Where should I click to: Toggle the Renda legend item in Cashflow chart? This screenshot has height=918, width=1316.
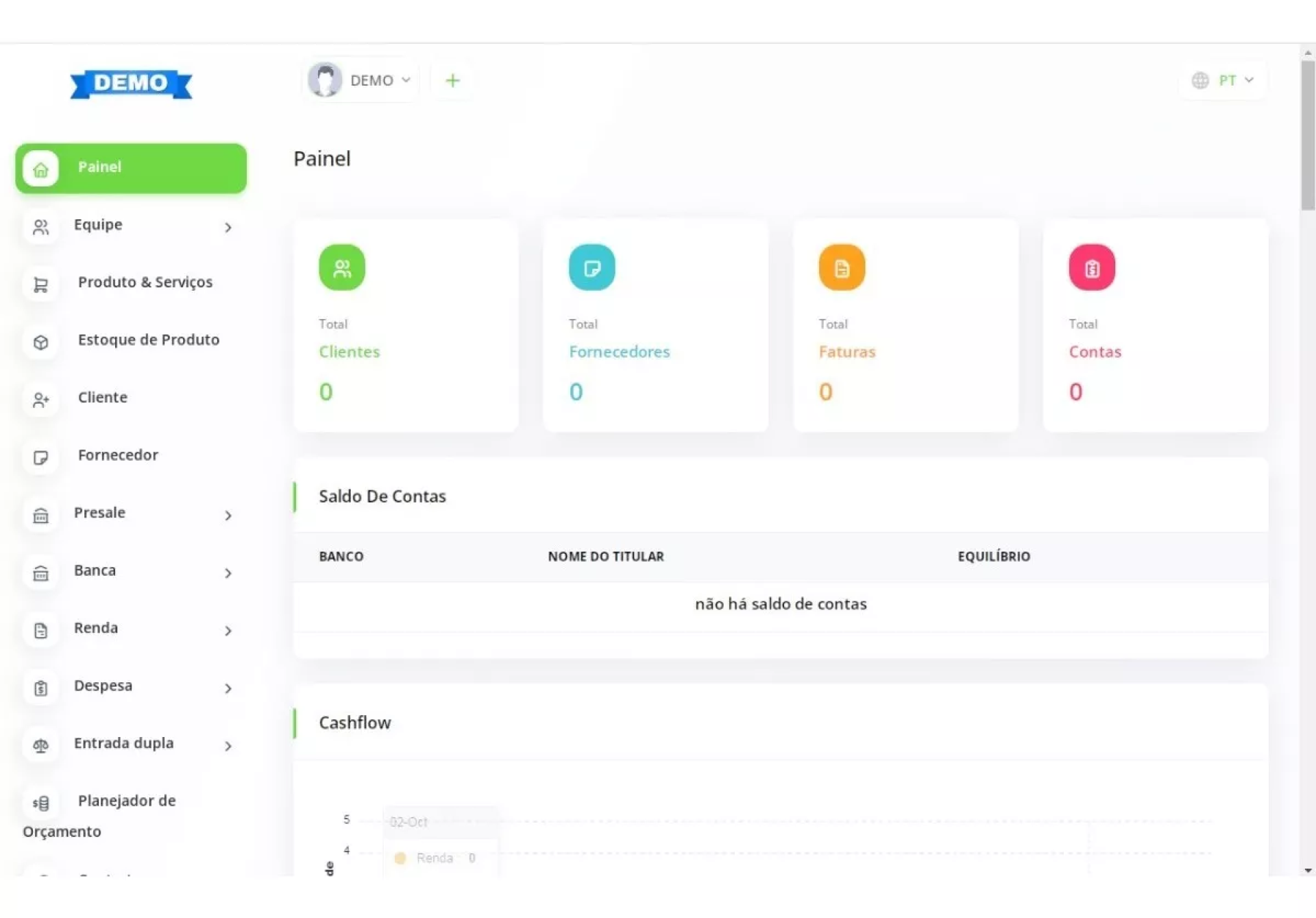(435, 858)
